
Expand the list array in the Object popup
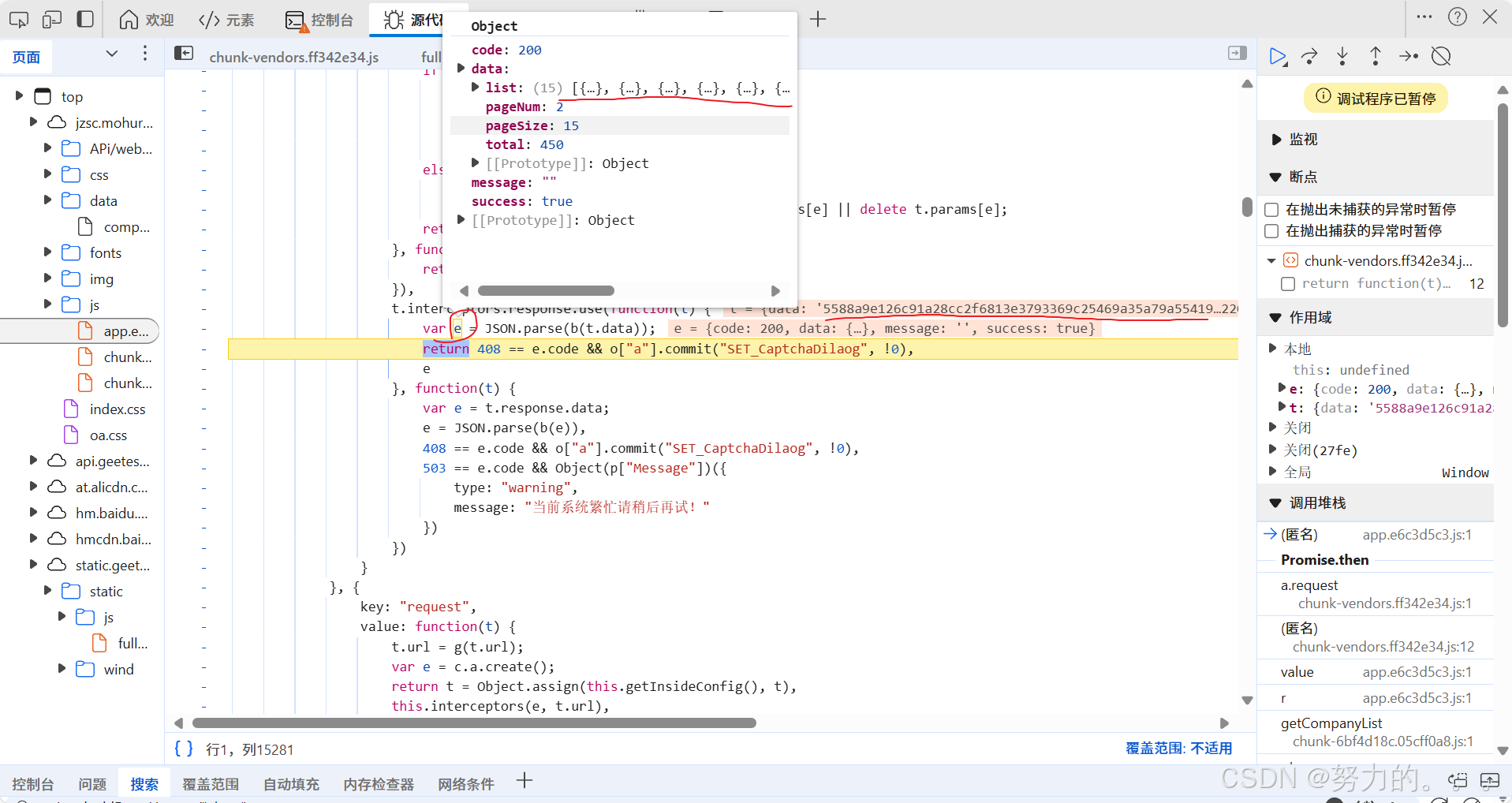coord(475,88)
